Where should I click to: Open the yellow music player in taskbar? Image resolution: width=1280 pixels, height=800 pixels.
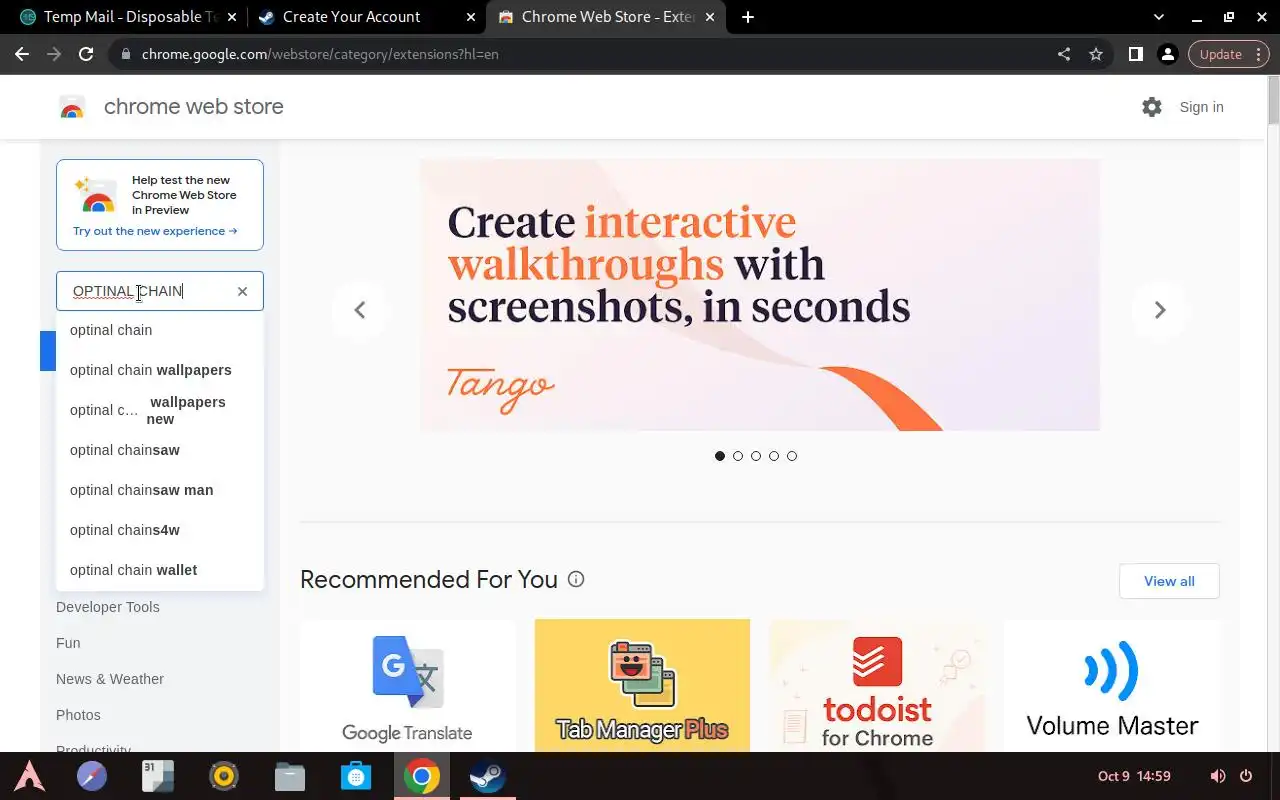[224, 776]
